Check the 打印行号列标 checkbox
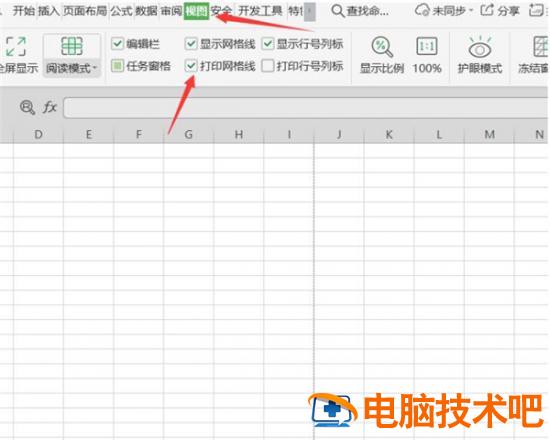This screenshot has width=550, height=440. [268, 66]
